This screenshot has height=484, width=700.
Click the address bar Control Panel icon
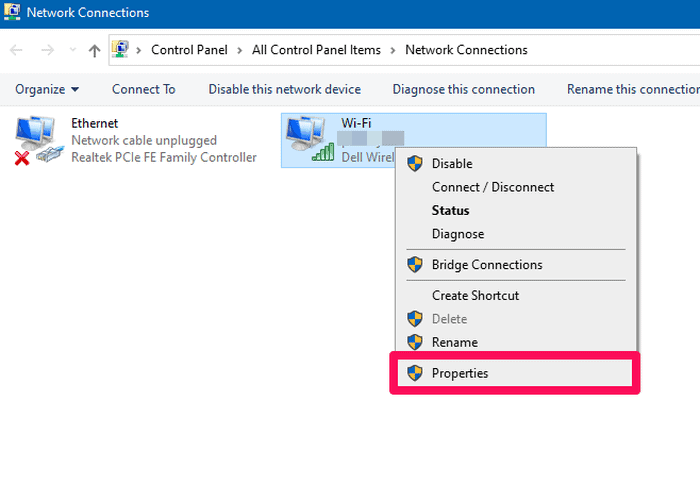coord(122,50)
